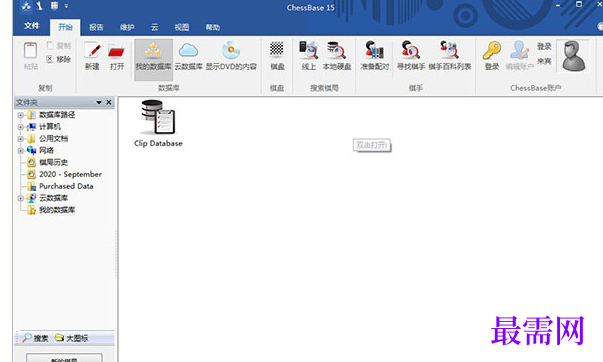Expand the 云数据库 tree node
This screenshot has width=603, height=362.
coord(20,199)
